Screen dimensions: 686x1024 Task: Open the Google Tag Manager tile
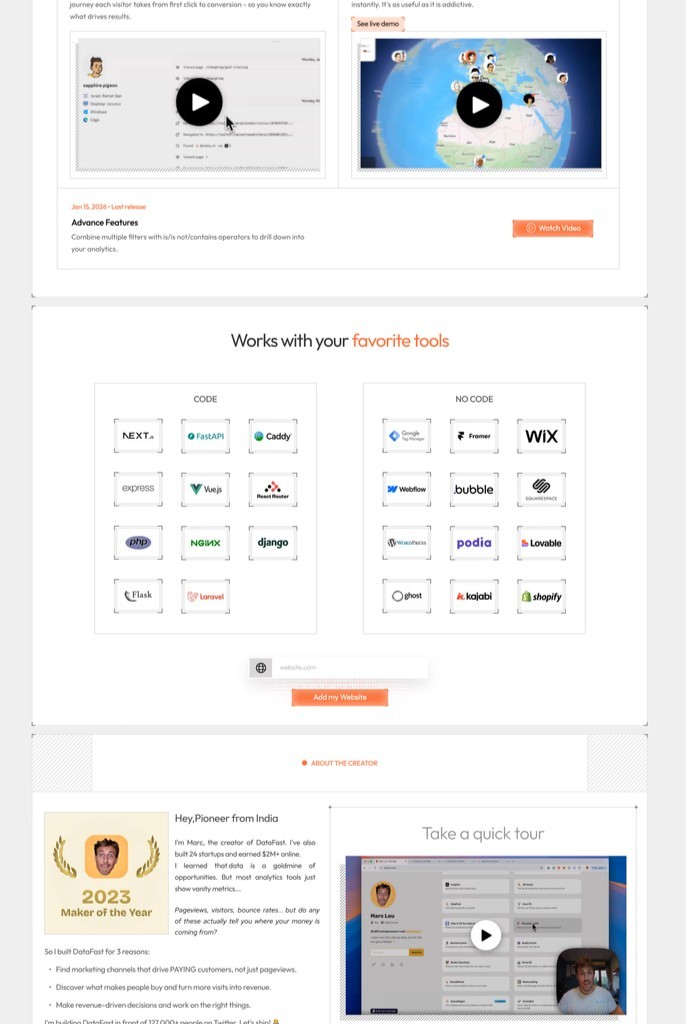tap(406, 436)
